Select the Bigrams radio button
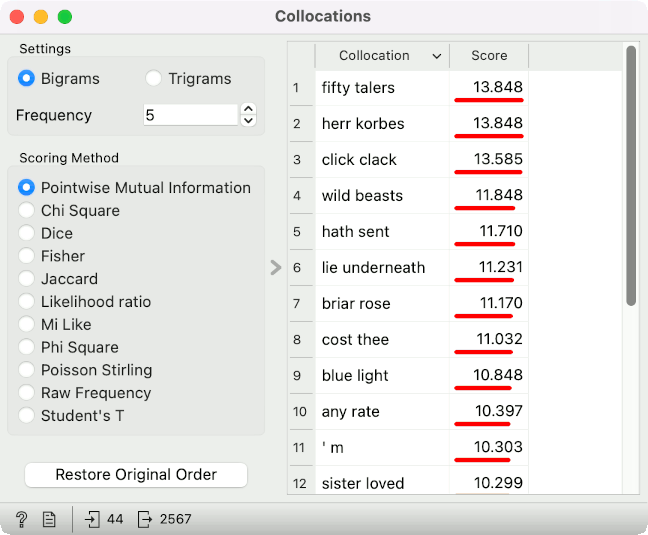The height and width of the screenshot is (535, 648). (26, 78)
